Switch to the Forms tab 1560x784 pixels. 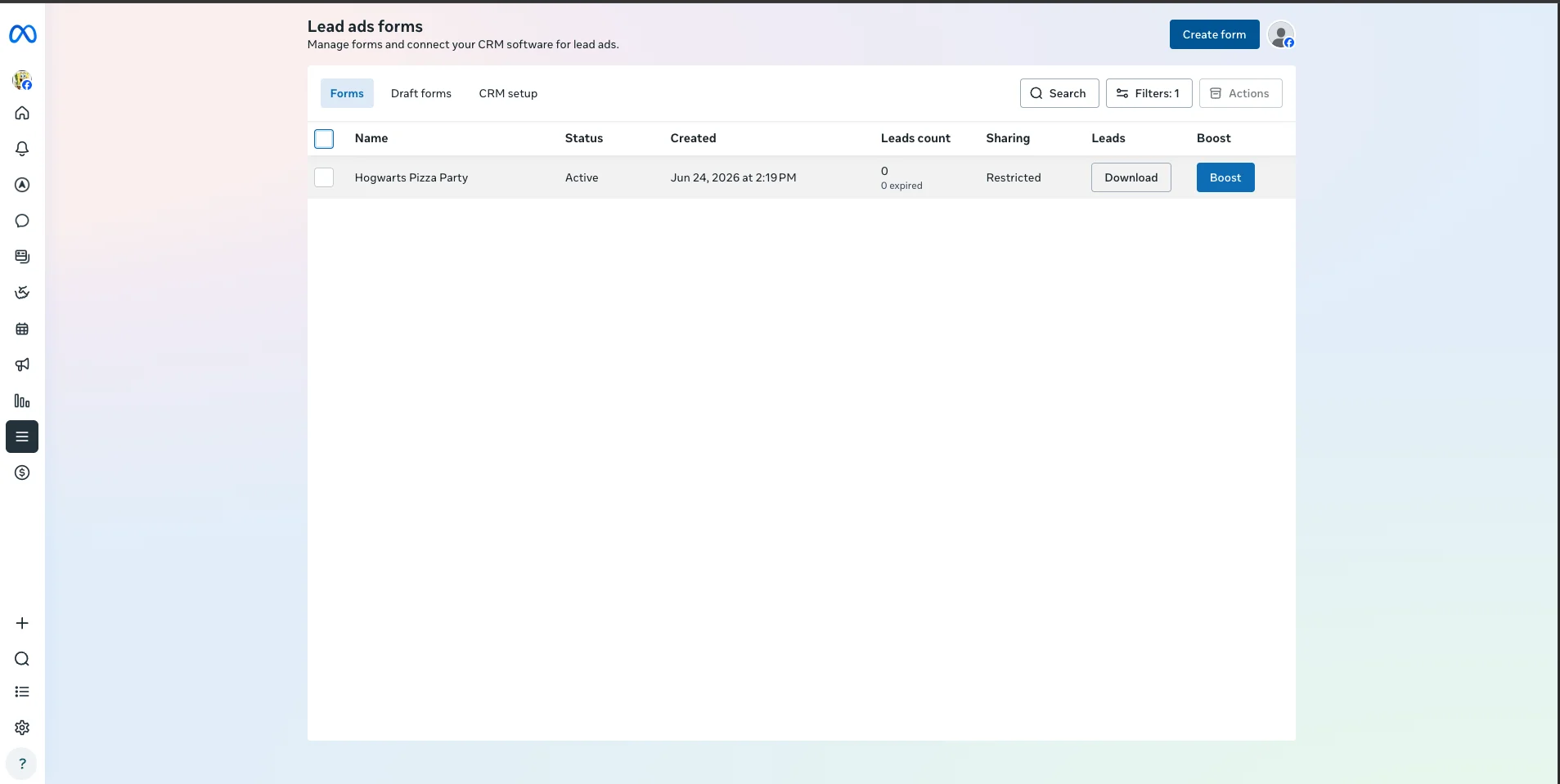click(x=347, y=93)
